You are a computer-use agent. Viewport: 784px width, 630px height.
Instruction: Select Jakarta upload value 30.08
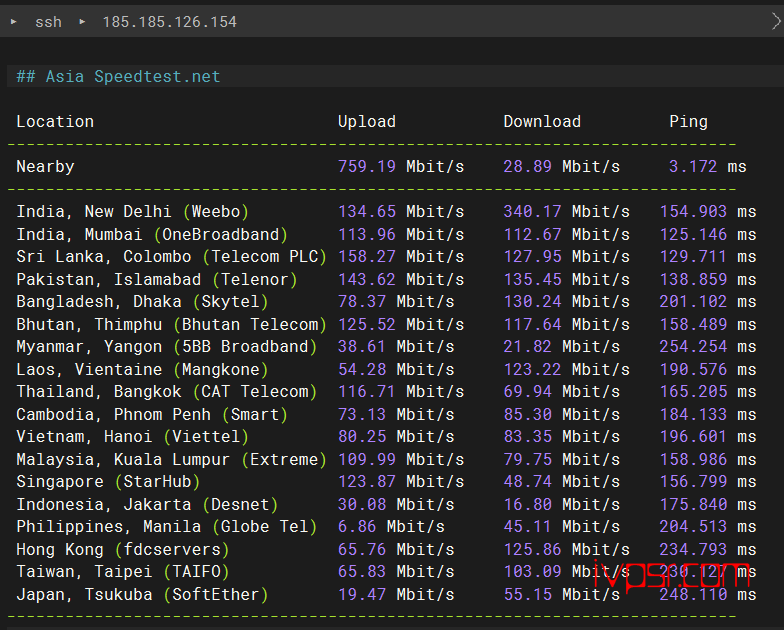(x=362, y=504)
